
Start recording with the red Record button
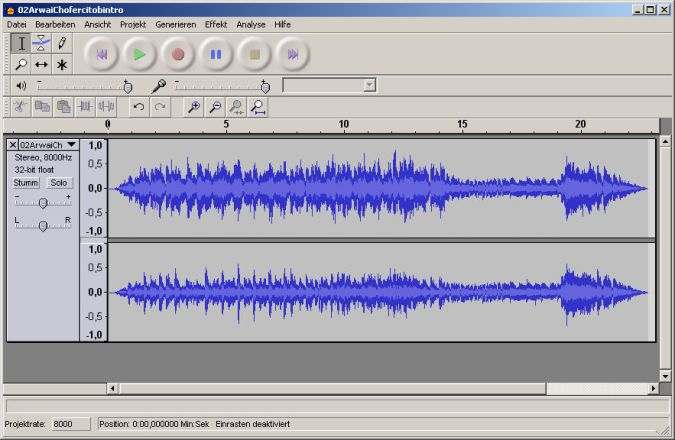click(x=178, y=54)
